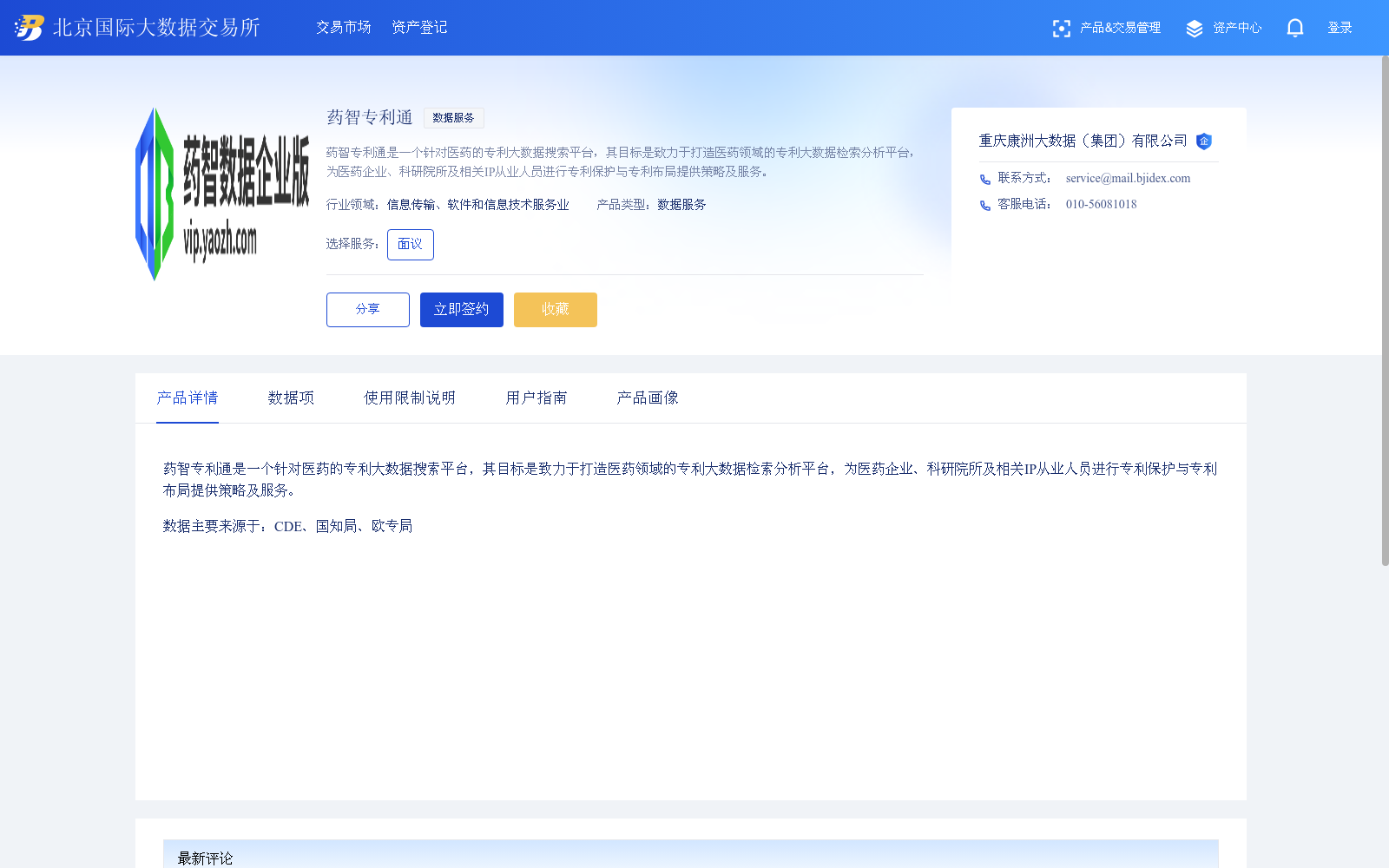Viewport: 1389px width, 868px height.
Task: Click the 立即签约 button
Action: 462,310
